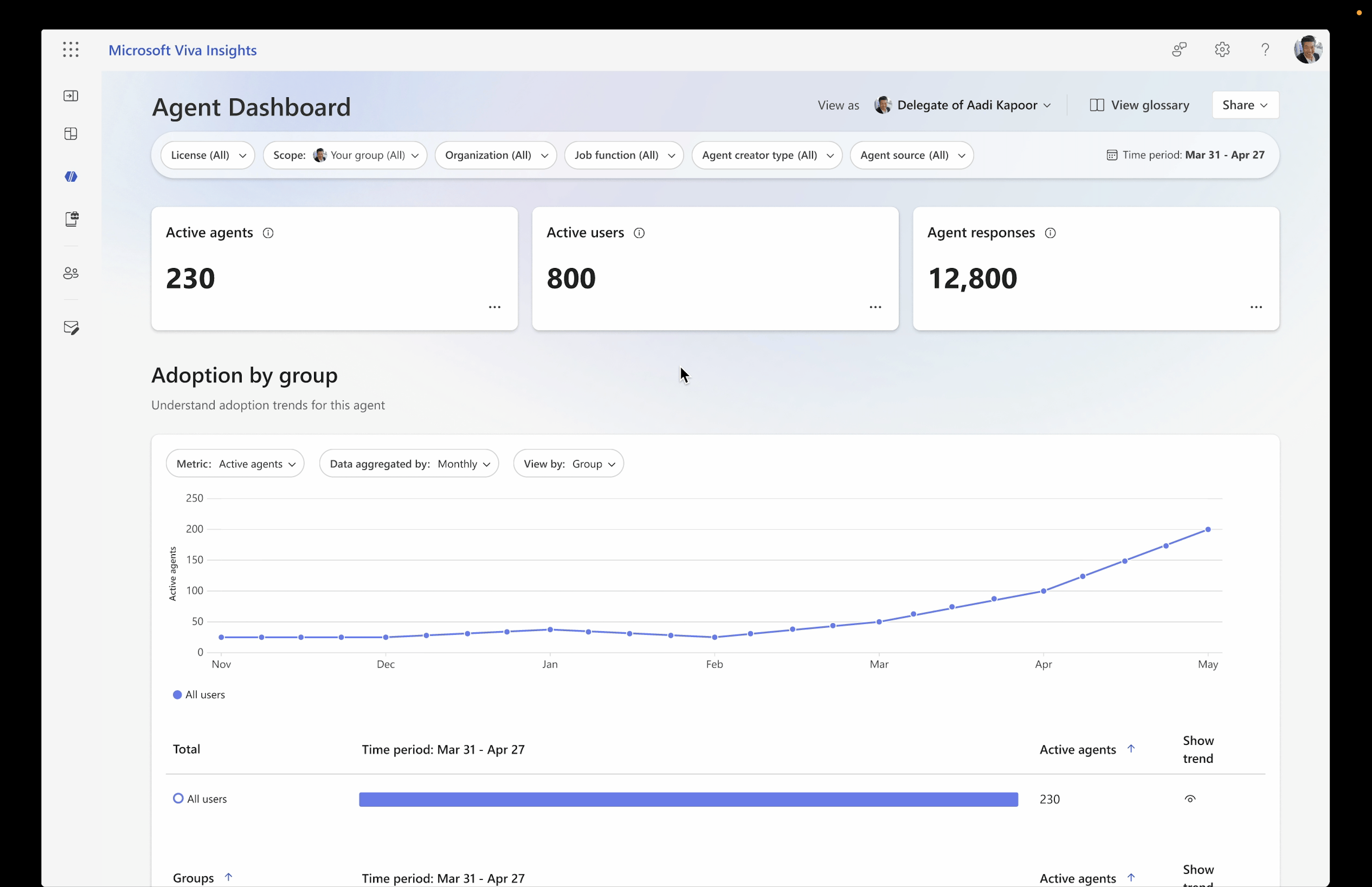Open the people icon in the sidebar

click(x=71, y=272)
